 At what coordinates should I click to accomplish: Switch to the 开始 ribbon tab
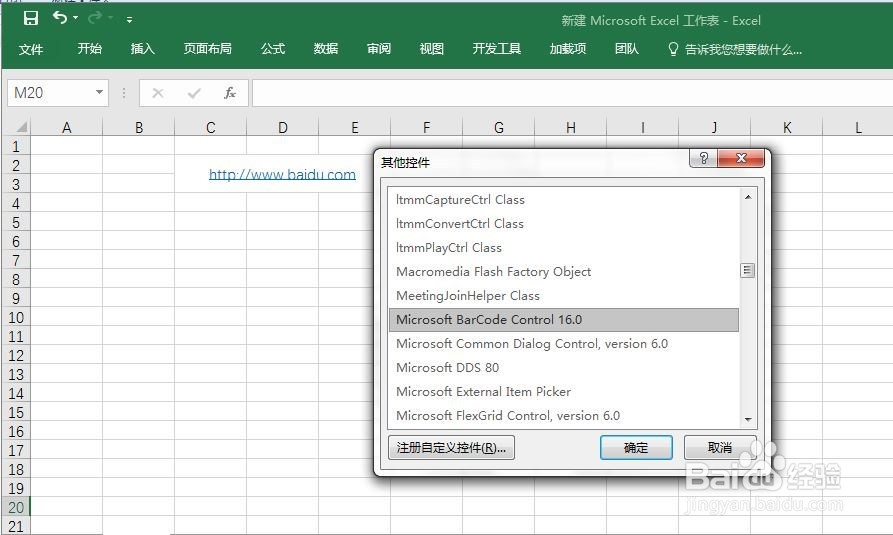89,49
